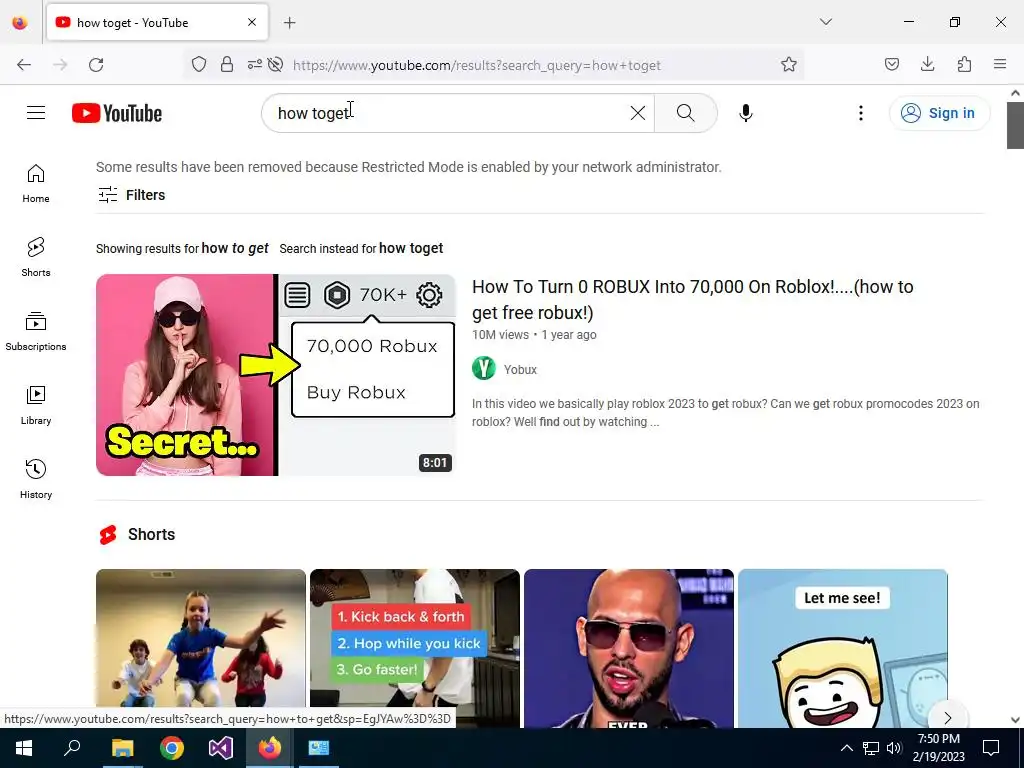
Task: Open the Windows notification center
Action: pos(991,748)
